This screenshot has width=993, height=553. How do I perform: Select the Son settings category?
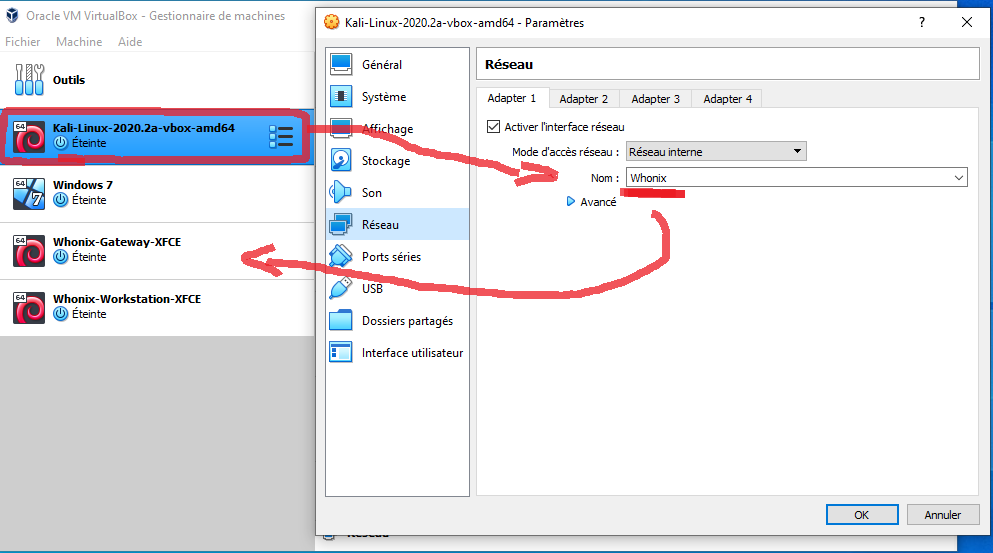pyautogui.click(x=398, y=192)
